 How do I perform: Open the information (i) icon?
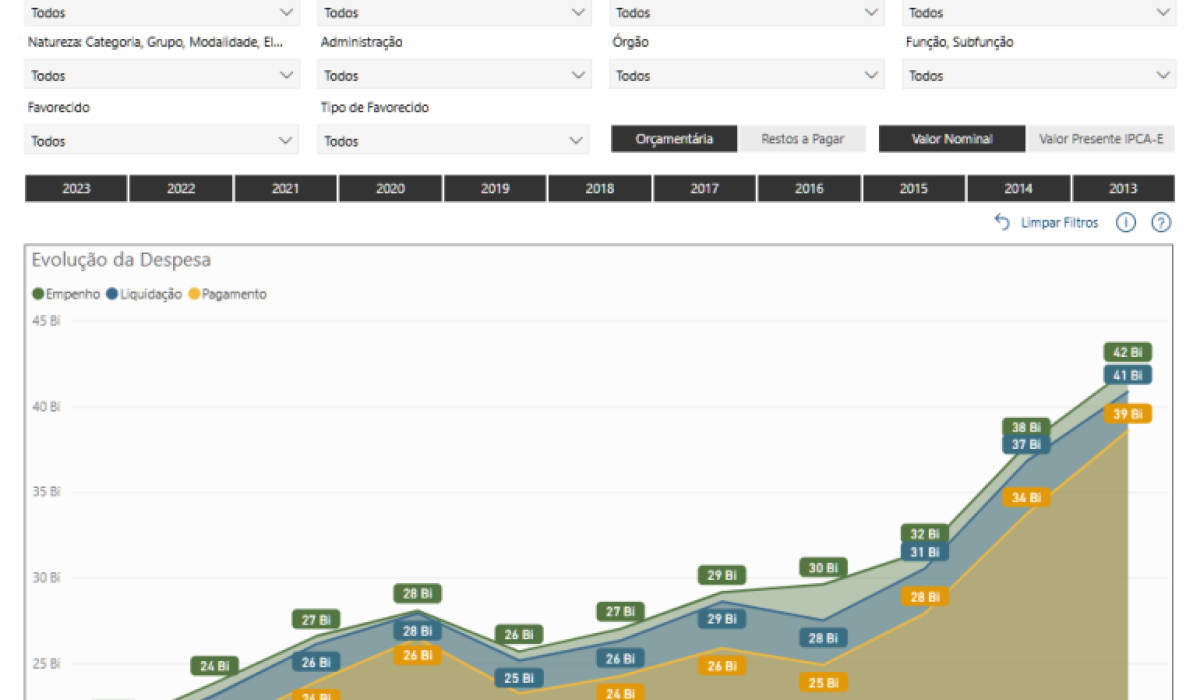[x=1126, y=223]
